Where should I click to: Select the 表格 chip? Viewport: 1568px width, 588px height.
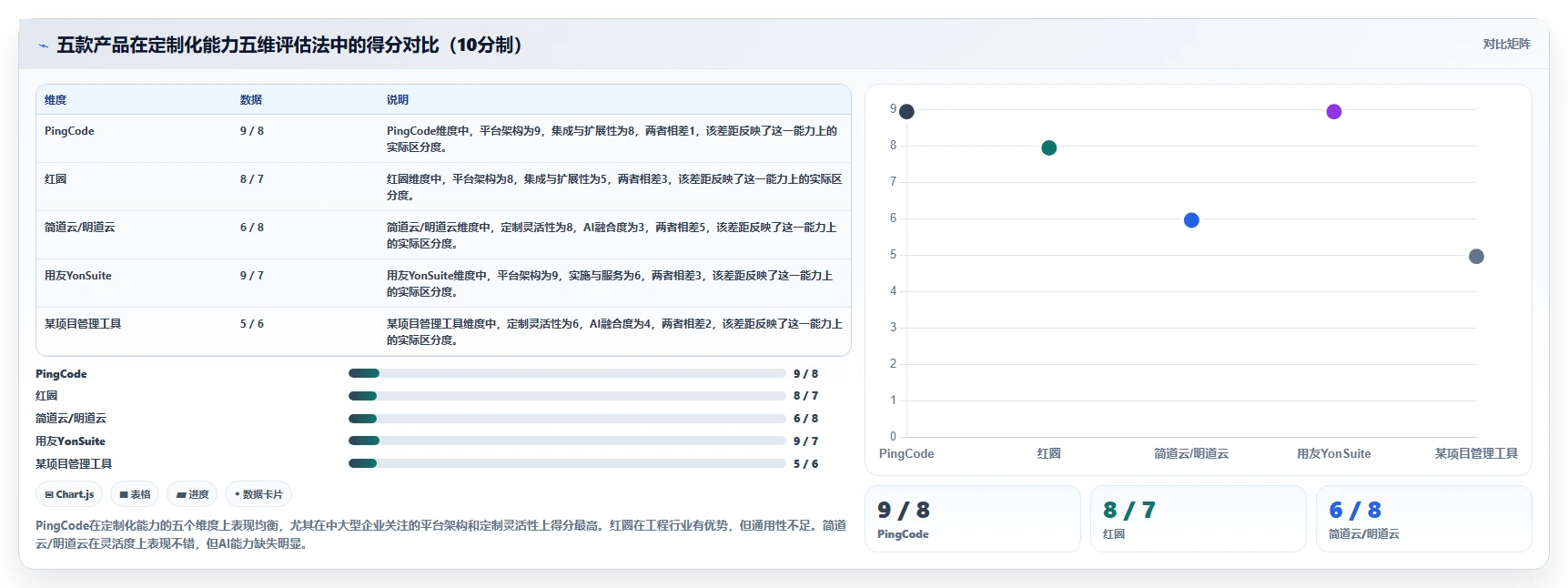pos(135,494)
